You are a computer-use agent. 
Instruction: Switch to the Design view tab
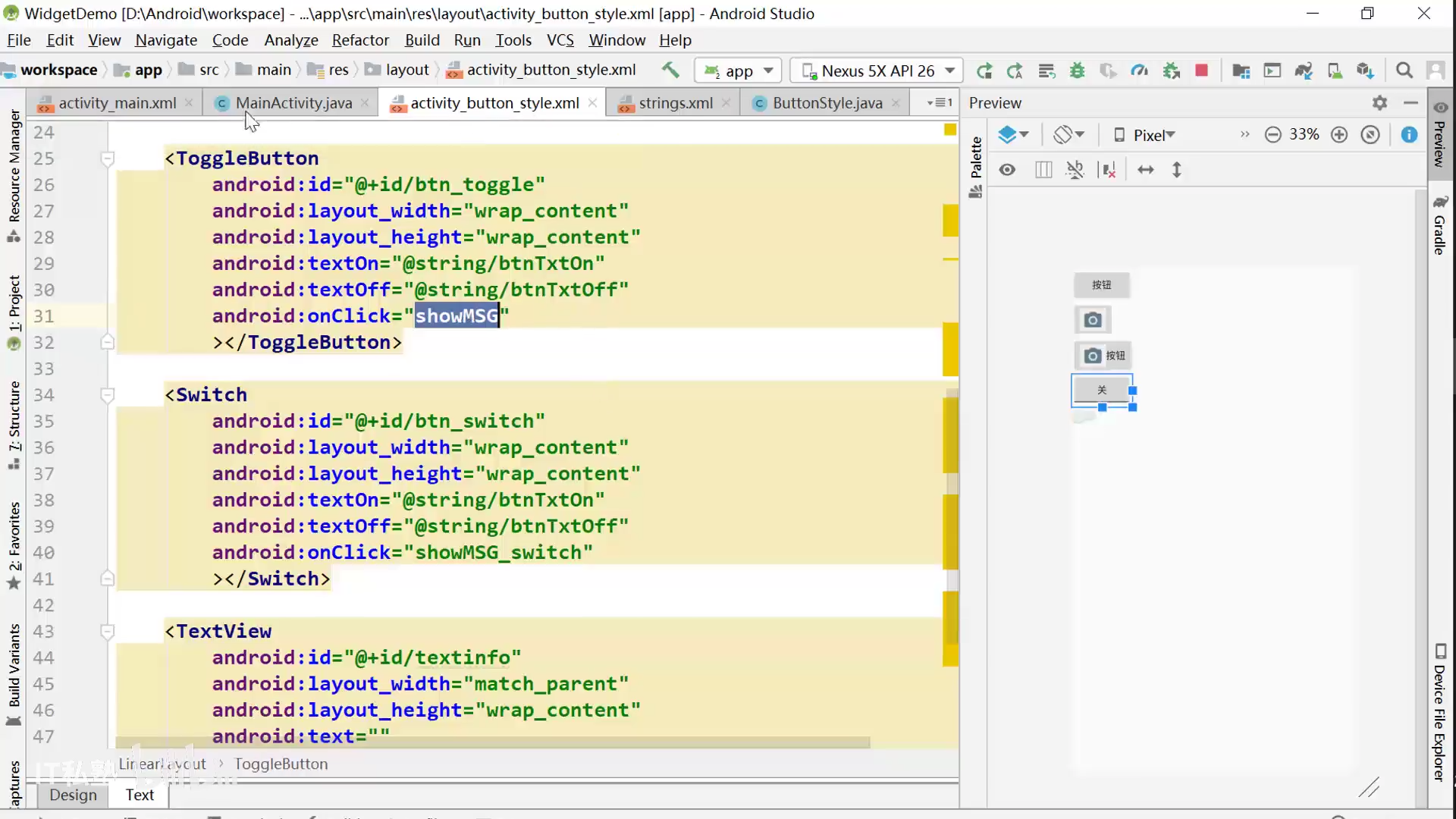73,795
